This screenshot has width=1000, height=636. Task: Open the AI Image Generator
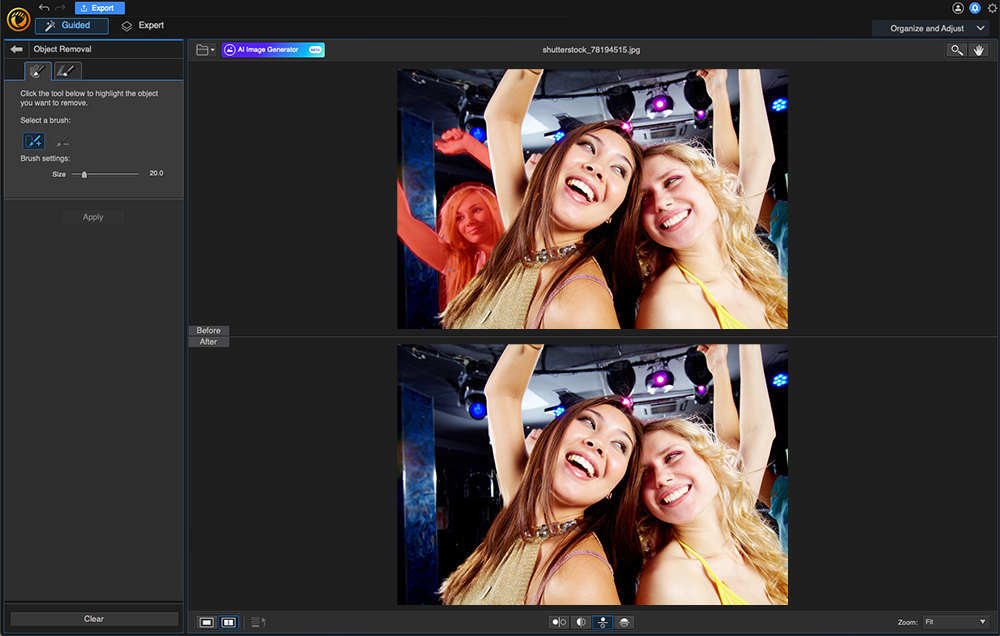tap(272, 48)
